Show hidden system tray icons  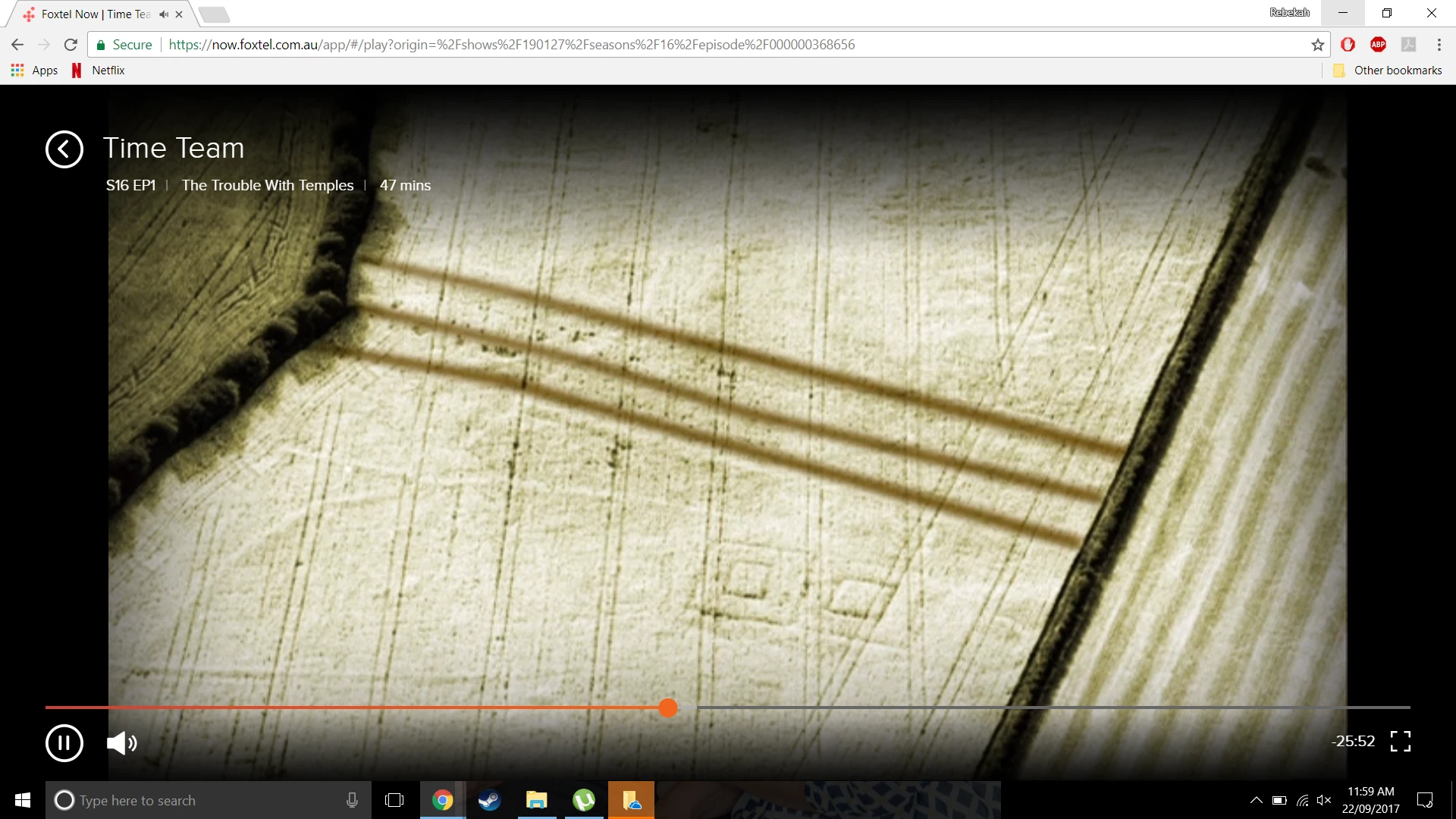coord(1256,800)
